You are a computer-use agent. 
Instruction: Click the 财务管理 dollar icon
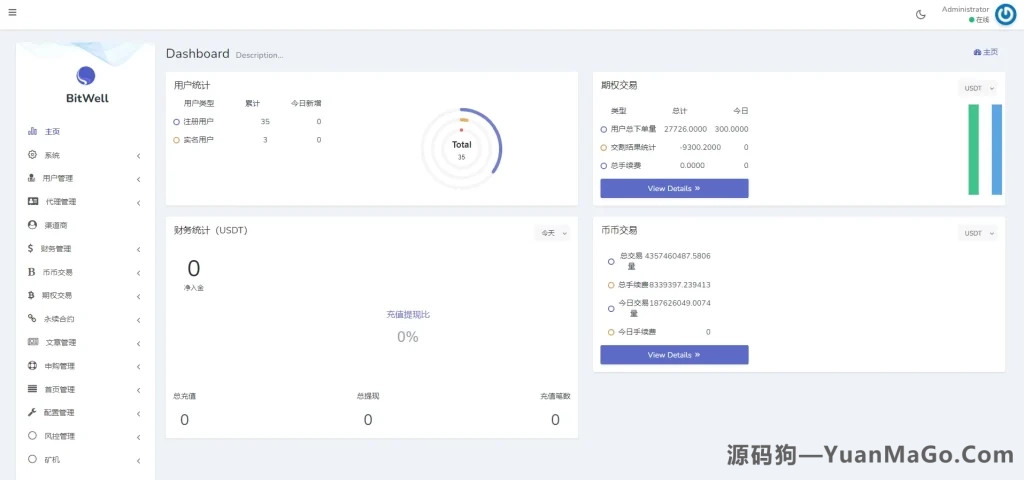click(31, 248)
